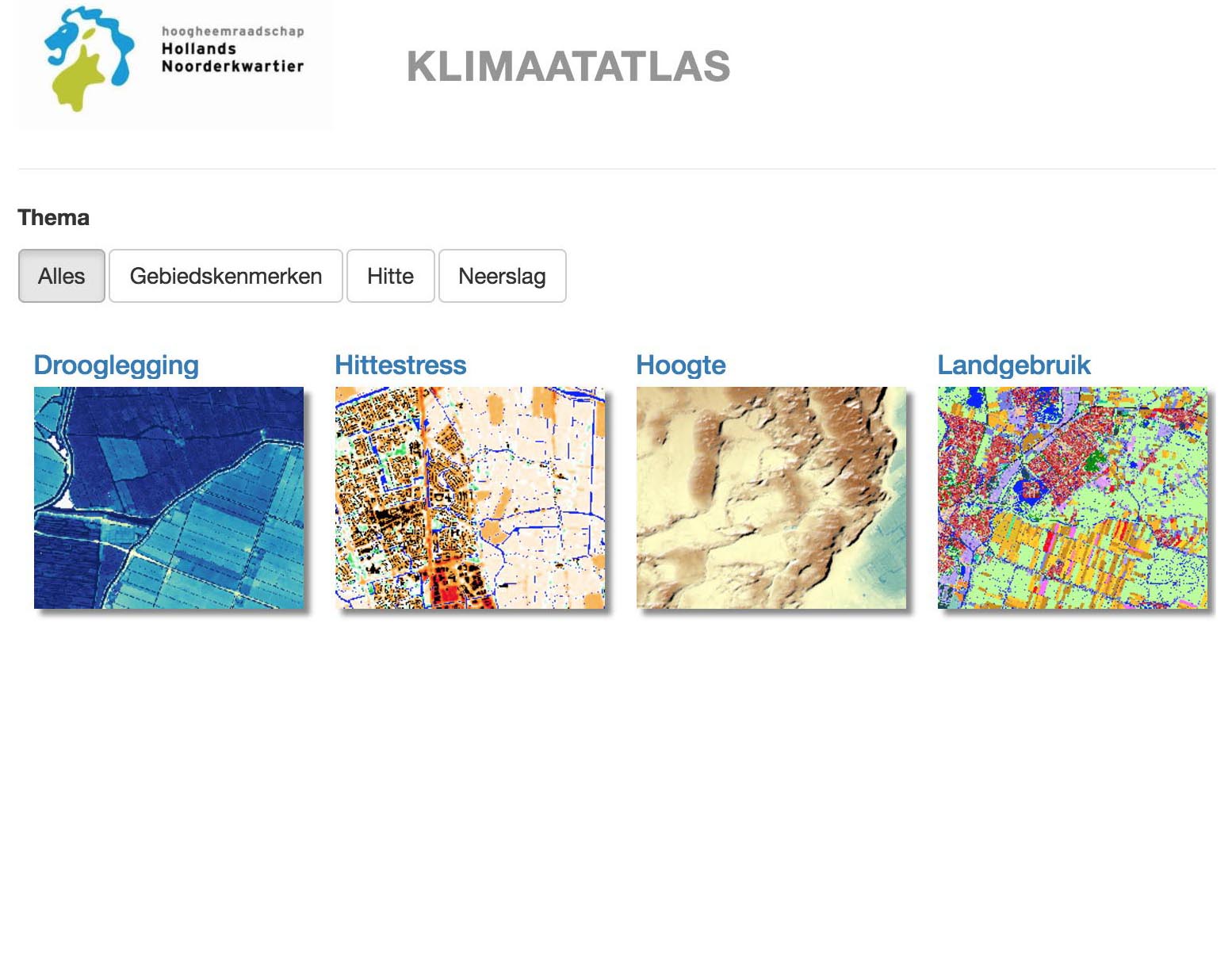Screen dimensions: 1232x956
Task: Filter by Gebiedskenmerken theme
Action: 226,276
